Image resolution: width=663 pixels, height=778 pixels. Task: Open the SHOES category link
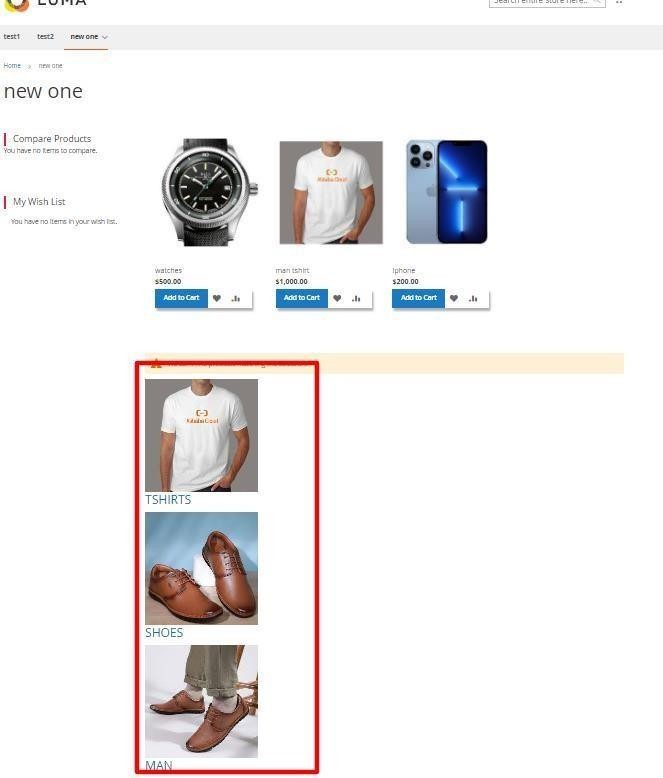pos(164,633)
